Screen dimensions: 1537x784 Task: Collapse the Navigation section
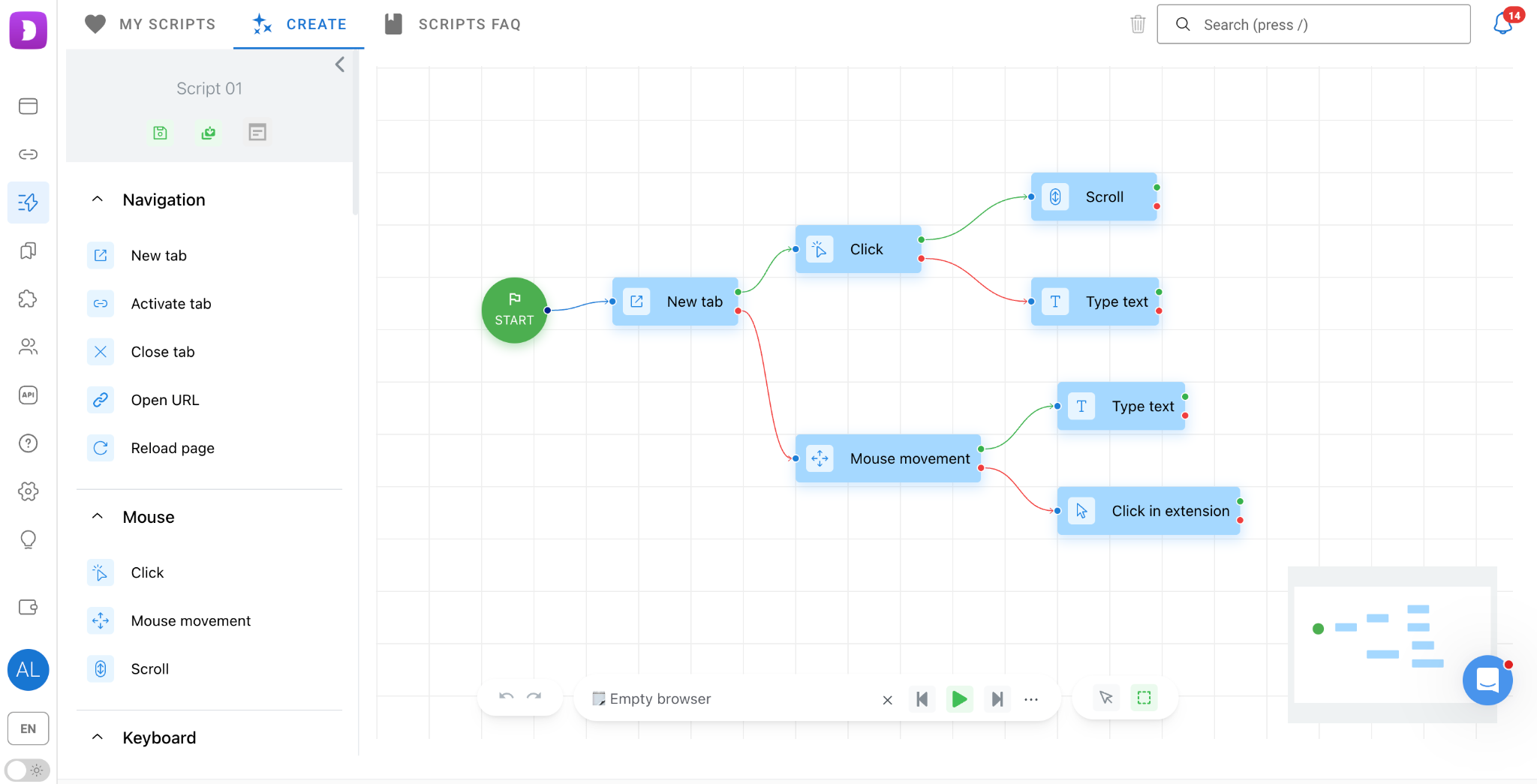click(x=98, y=200)
